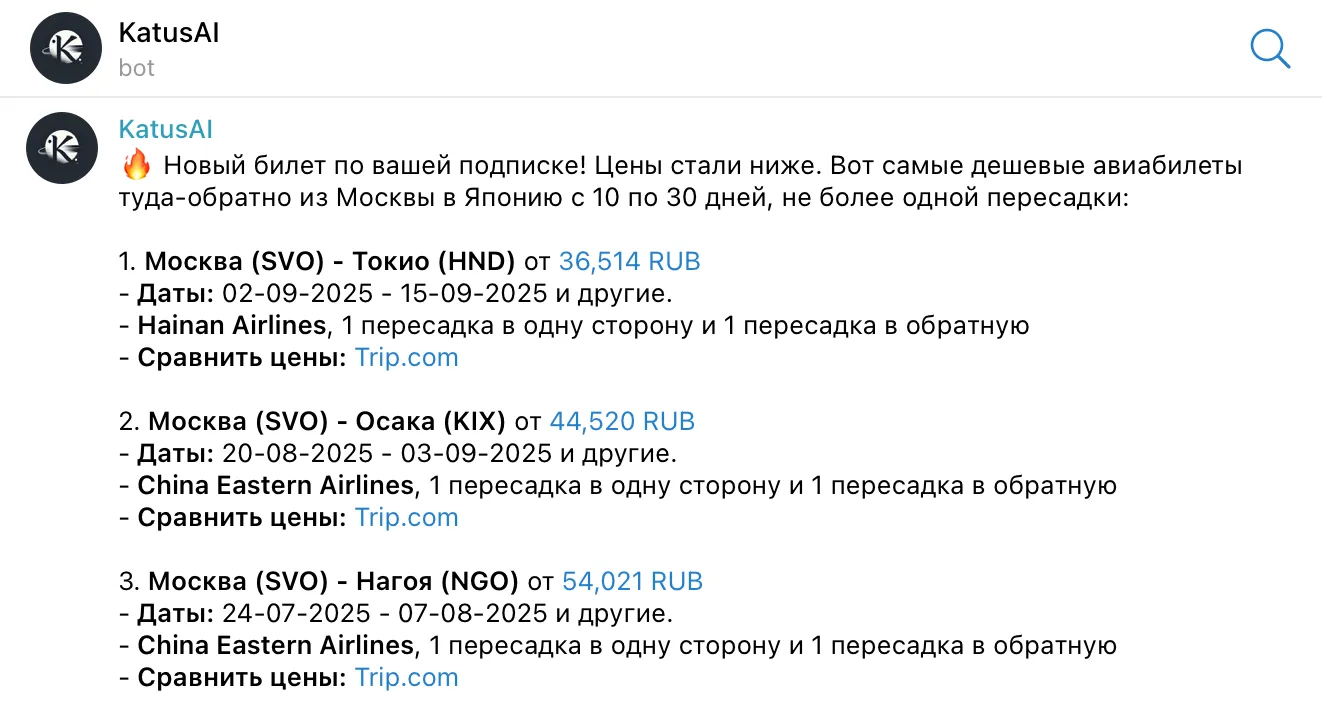Screen dimensions: 1322x714
Task: Open the Trip.com link for the Tokyo flight
Action: pos(406,358)
